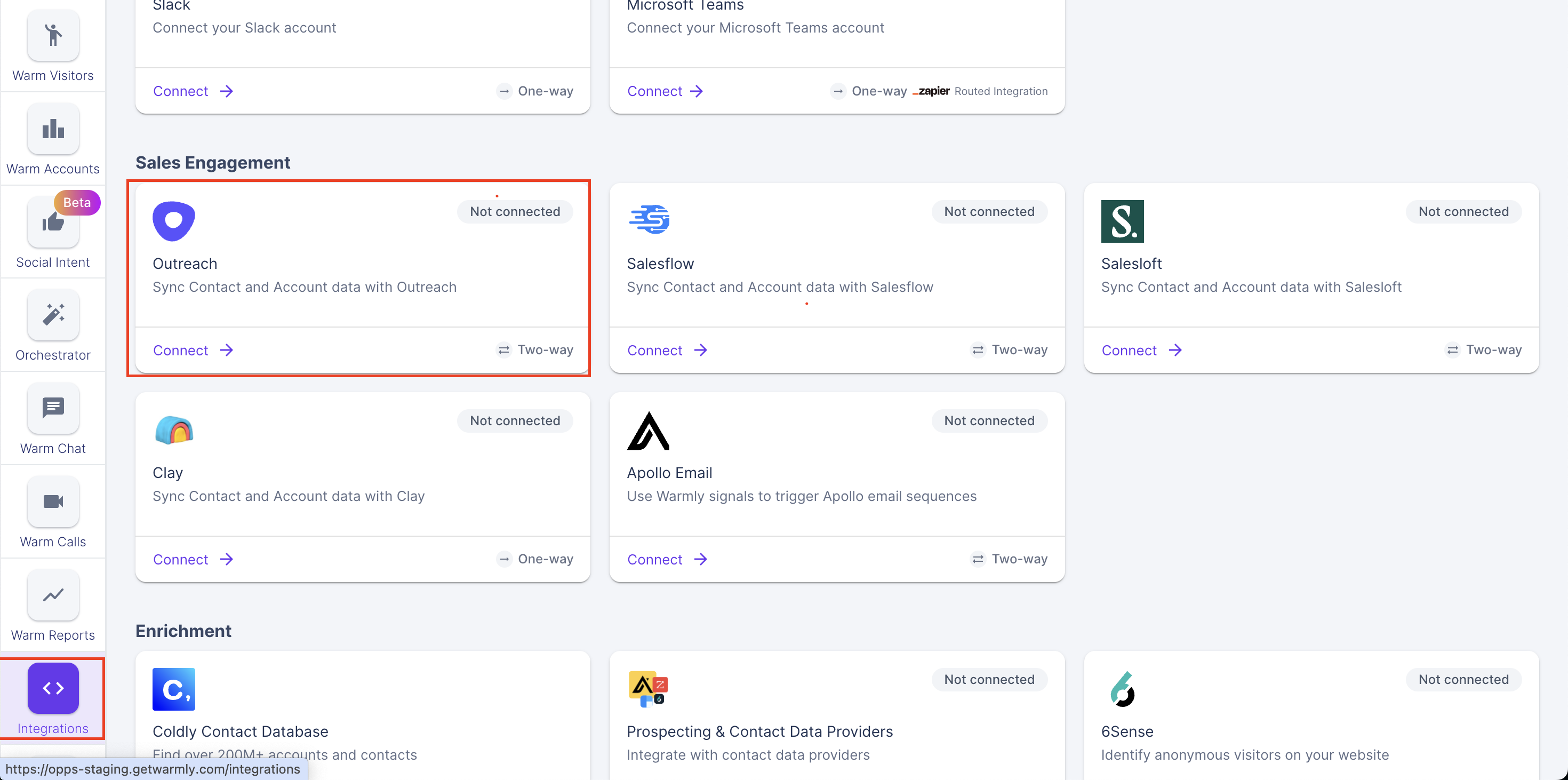Open Warm Accounts bar chart icon
The height and width of the screenshot is (780, 1568).
[53, 129]
